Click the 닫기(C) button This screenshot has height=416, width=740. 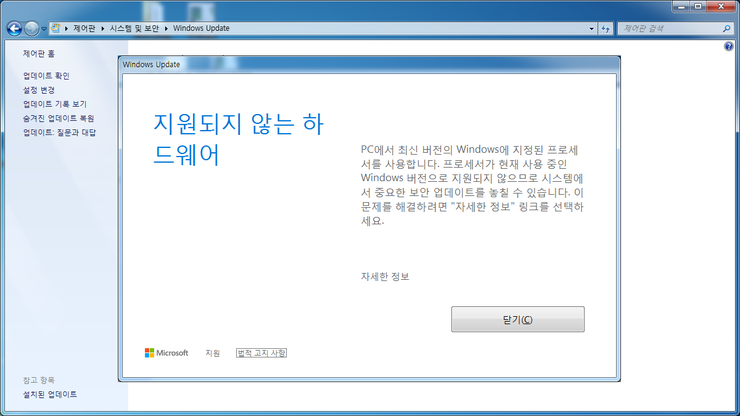[518, 319]
